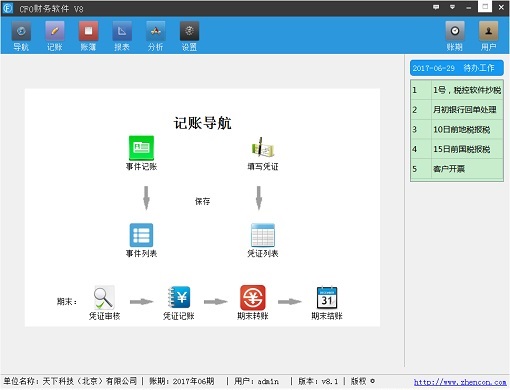Click the 凭证记账 notebook icon
This screenshot has width=510, height=390.
tap(179, 298)
